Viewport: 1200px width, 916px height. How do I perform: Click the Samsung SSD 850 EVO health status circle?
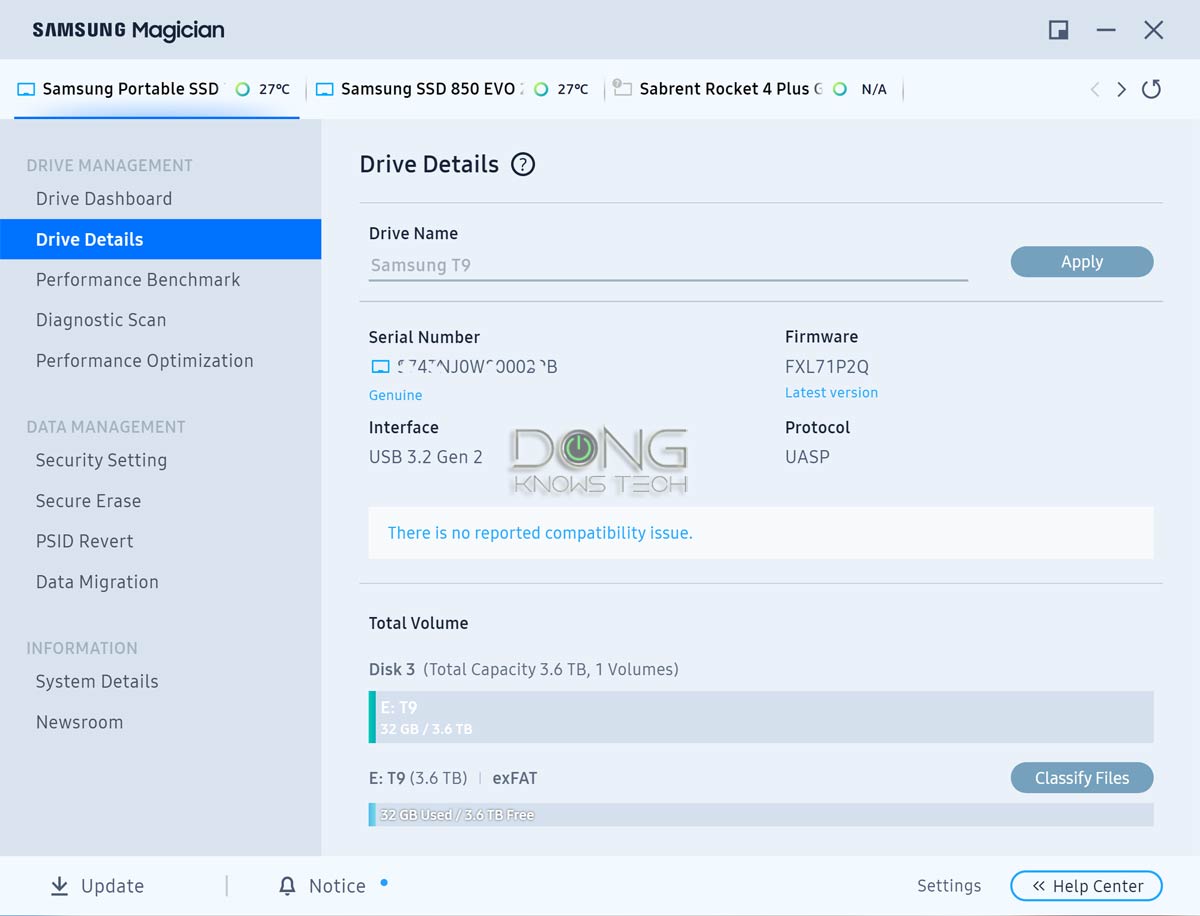541,89
